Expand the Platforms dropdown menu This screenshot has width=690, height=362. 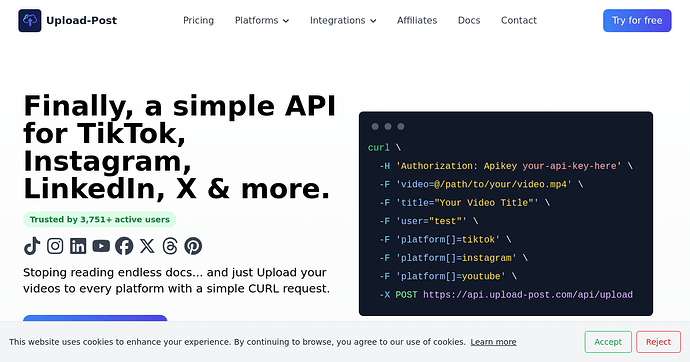262,20
